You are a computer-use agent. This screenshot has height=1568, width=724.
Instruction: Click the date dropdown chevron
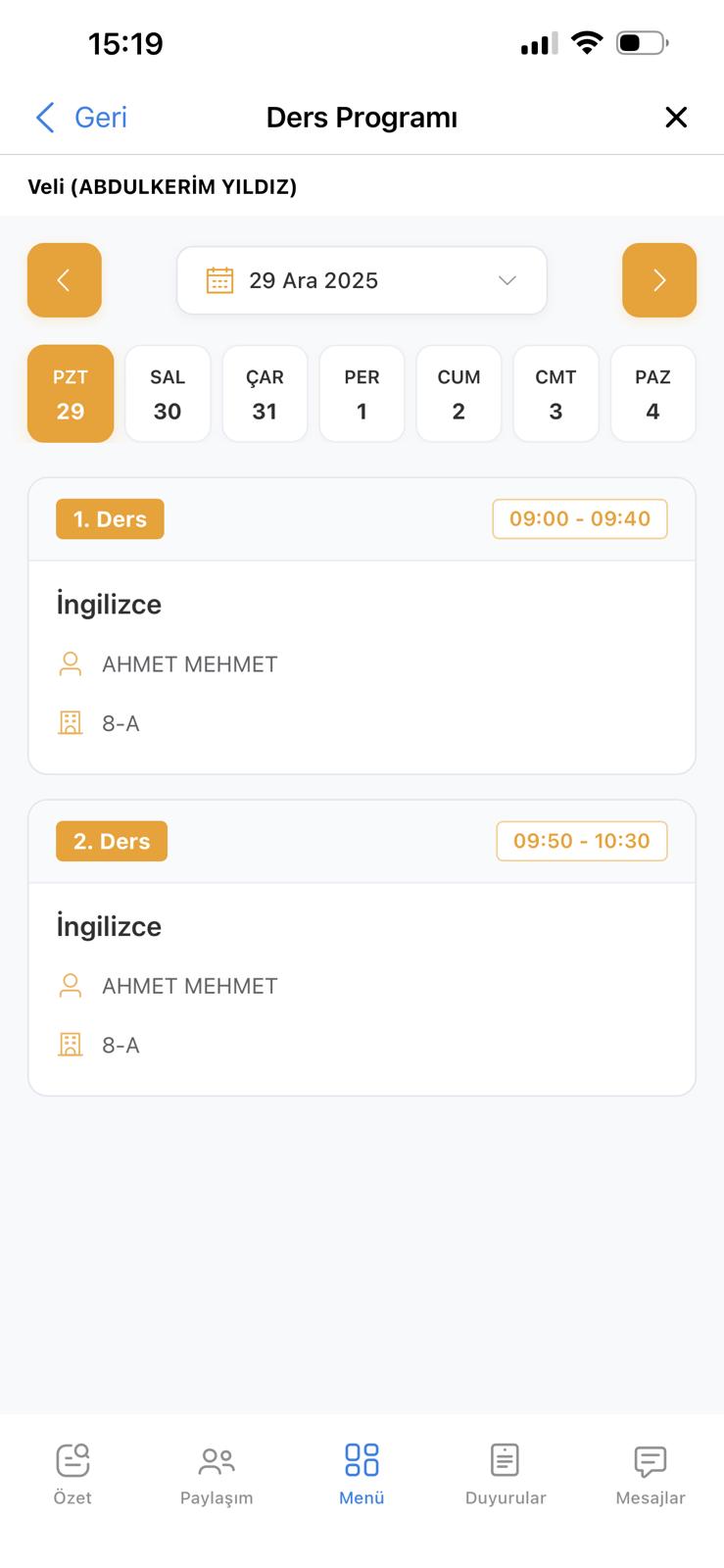coord(507,280)
